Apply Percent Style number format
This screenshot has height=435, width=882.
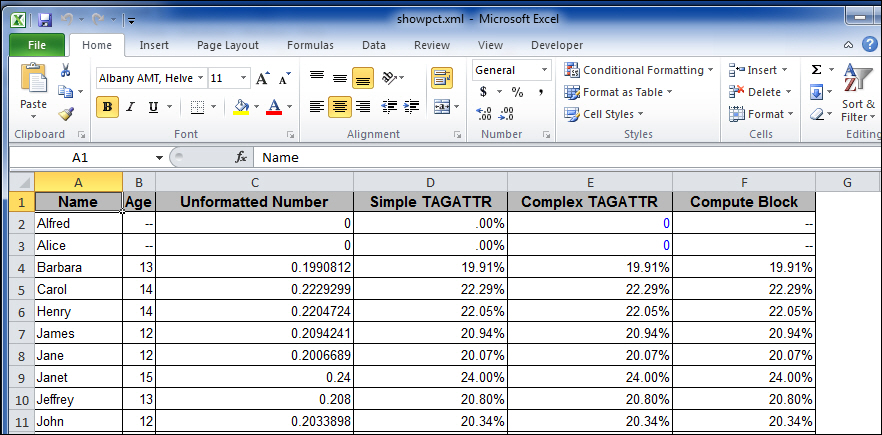[x=517, y=92]
